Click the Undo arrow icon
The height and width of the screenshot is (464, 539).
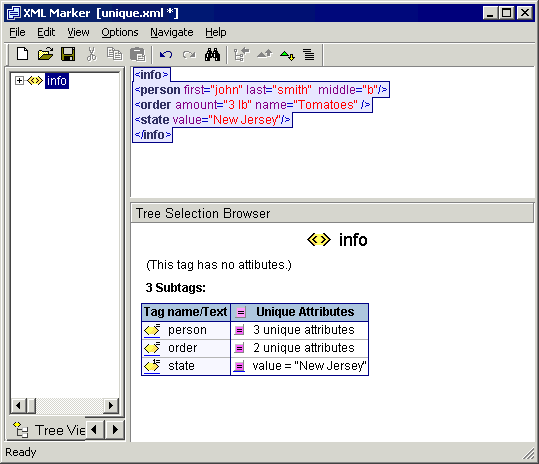(166, 55)
